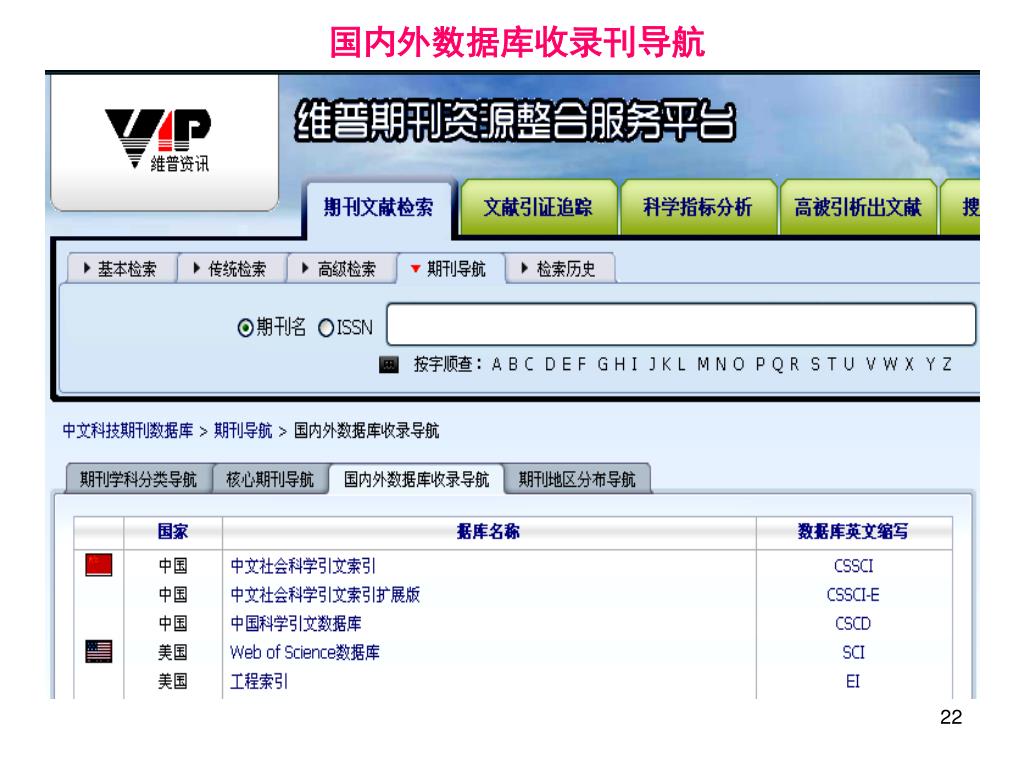The width and height of the screenshot is (1024, 768).
Task: Open the 核心期刊导航 tab
Action: [270, 479]
